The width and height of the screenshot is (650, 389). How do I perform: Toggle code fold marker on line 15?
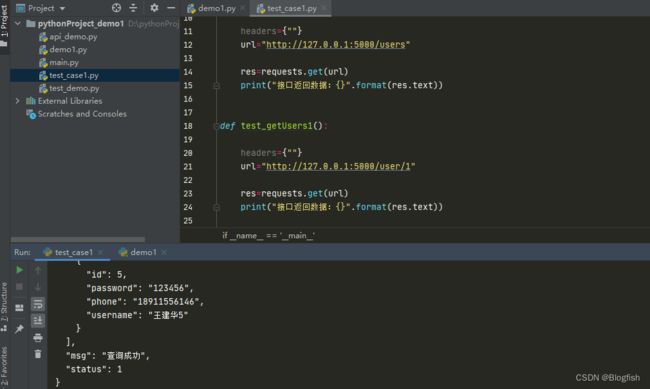(x=216, y=85)
